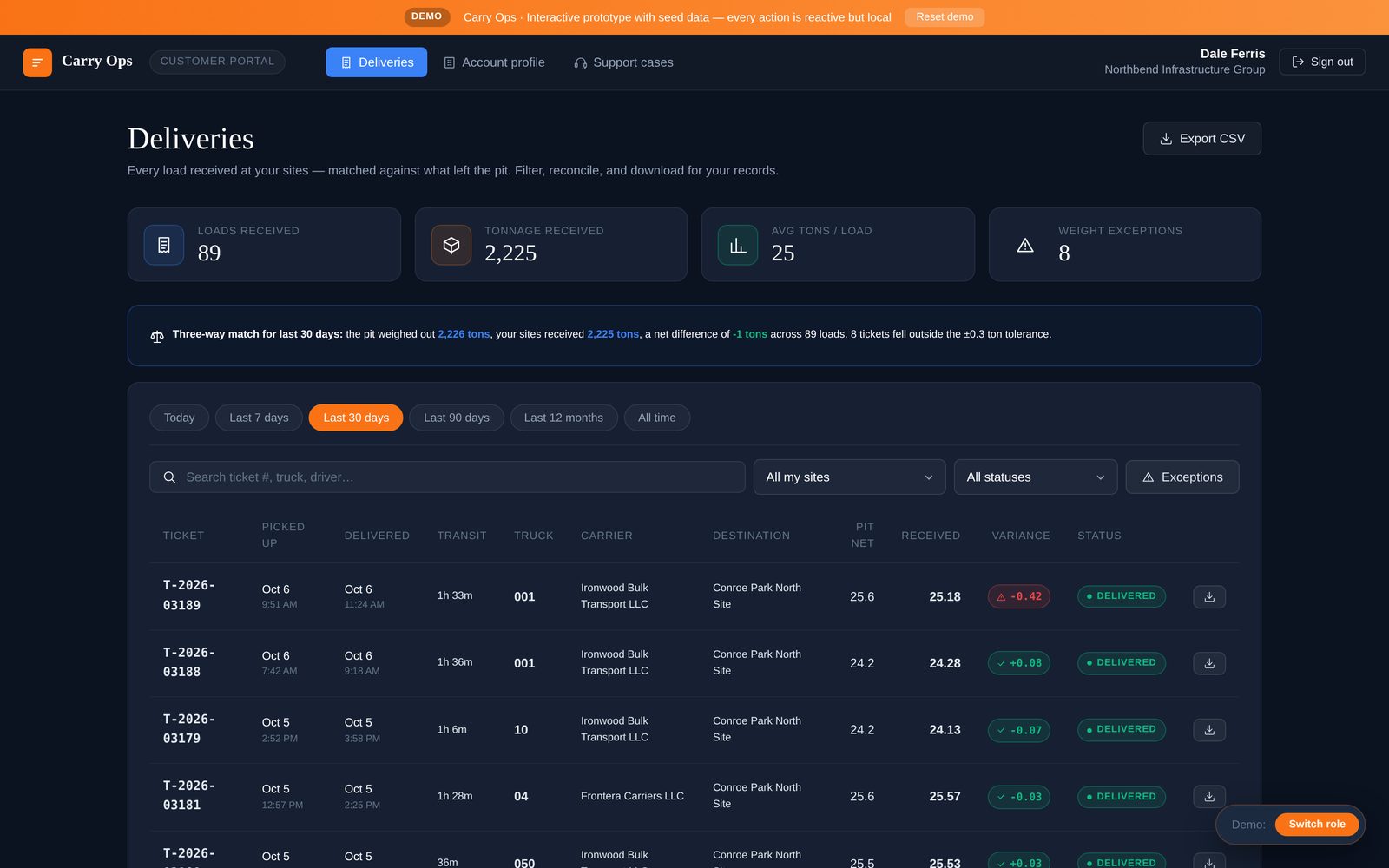This screenshot has width=1389, height=868.
Task: Click the Weight Exceptions warning triangle icon
Action: pos(1025,245)
